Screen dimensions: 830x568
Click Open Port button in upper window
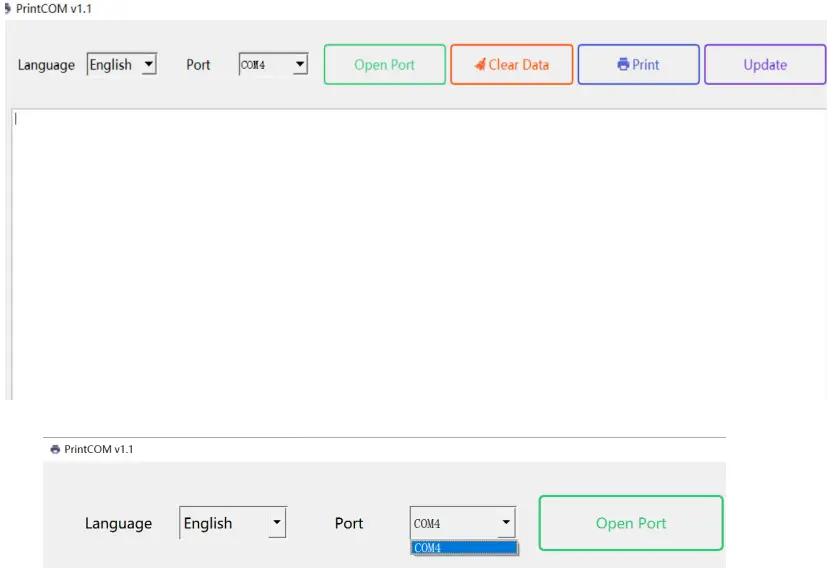pyautogui.click(x=385, y=65)
